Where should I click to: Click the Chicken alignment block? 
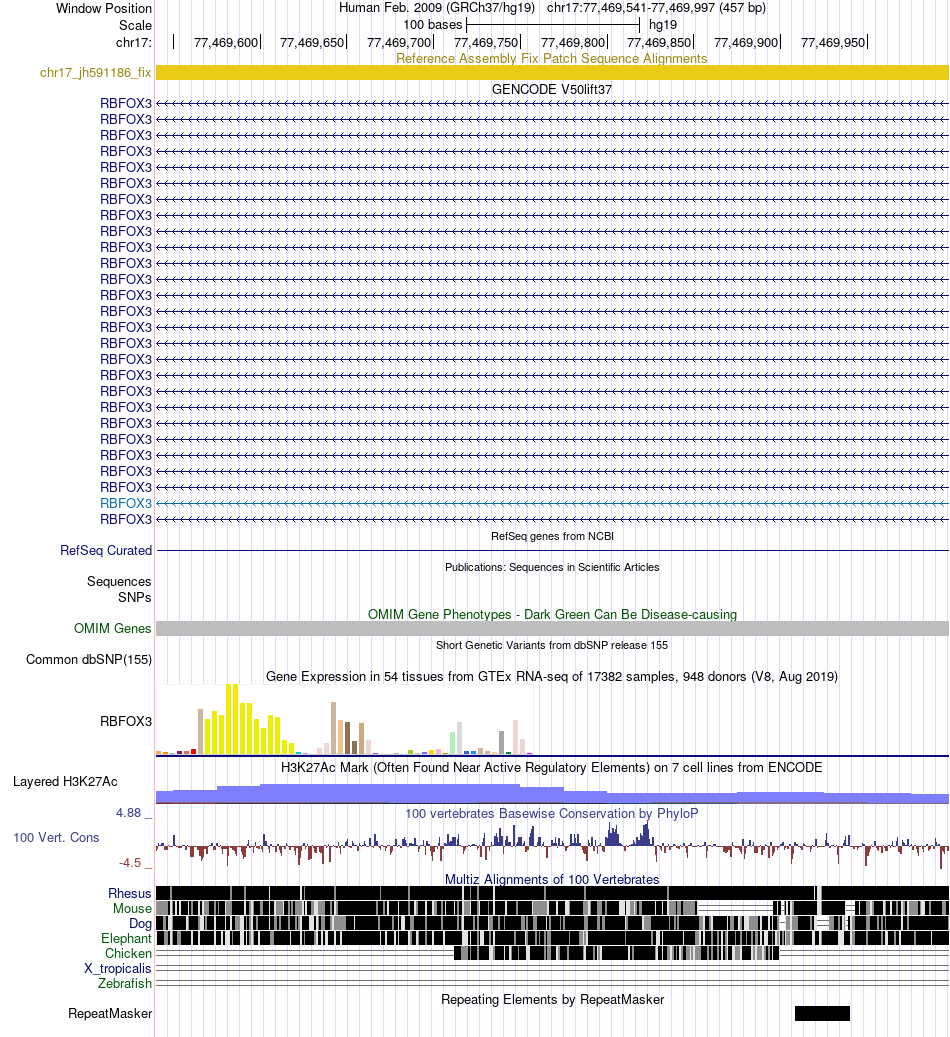617,953
